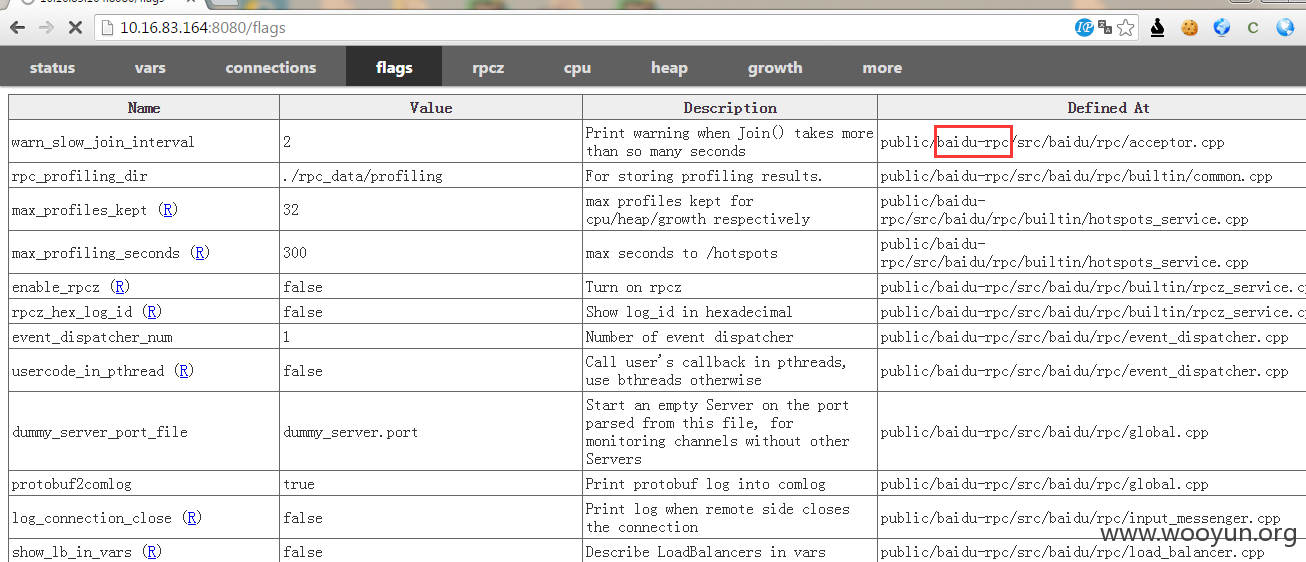This screenshot has height=562, width=1306.
Task: Click the rpc_profiling_dir flag name
Action: [79, 176]
